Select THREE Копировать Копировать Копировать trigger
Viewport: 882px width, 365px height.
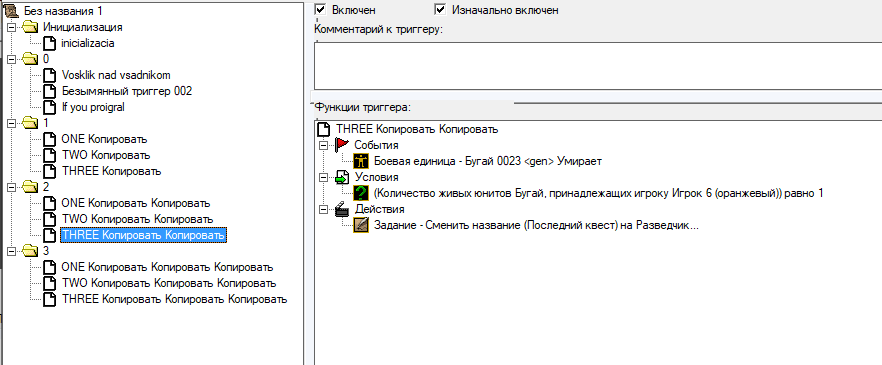pyautogui.click(x=174, y=299)
